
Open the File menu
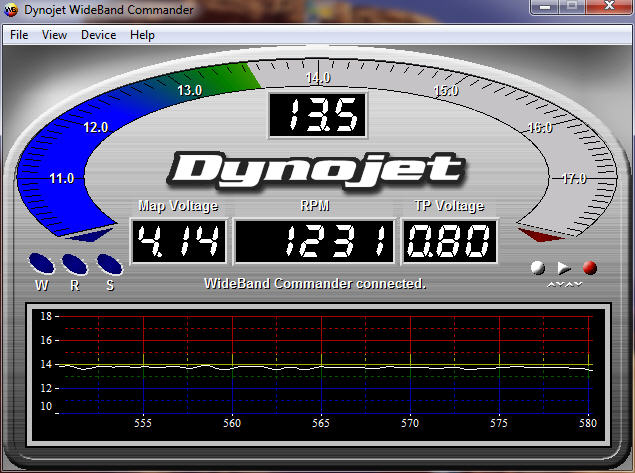pyautogui.click(x=19, y=35)
